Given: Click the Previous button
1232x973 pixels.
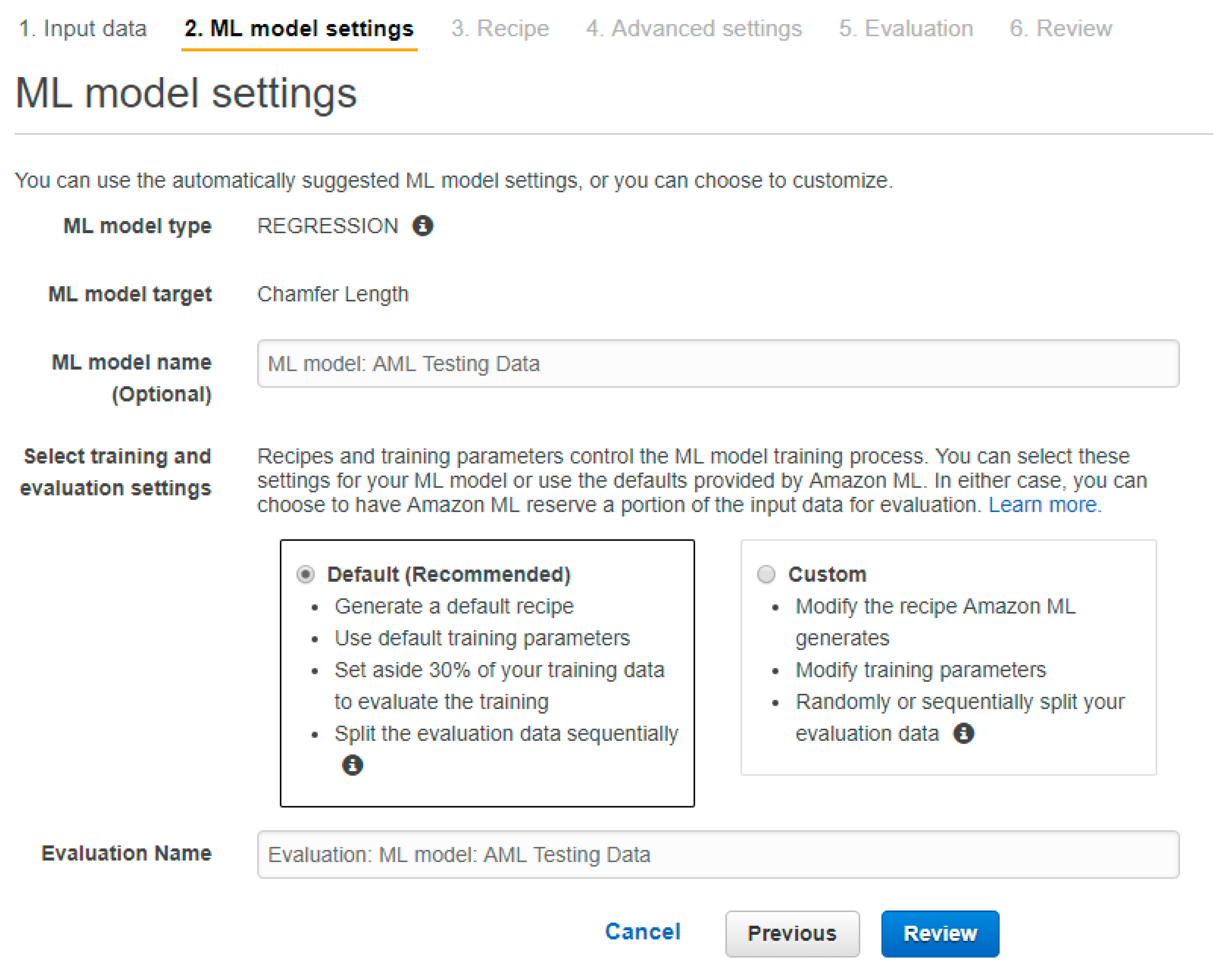Looking at the screenshot, I should pyautogui.click(x=791, y=933).
